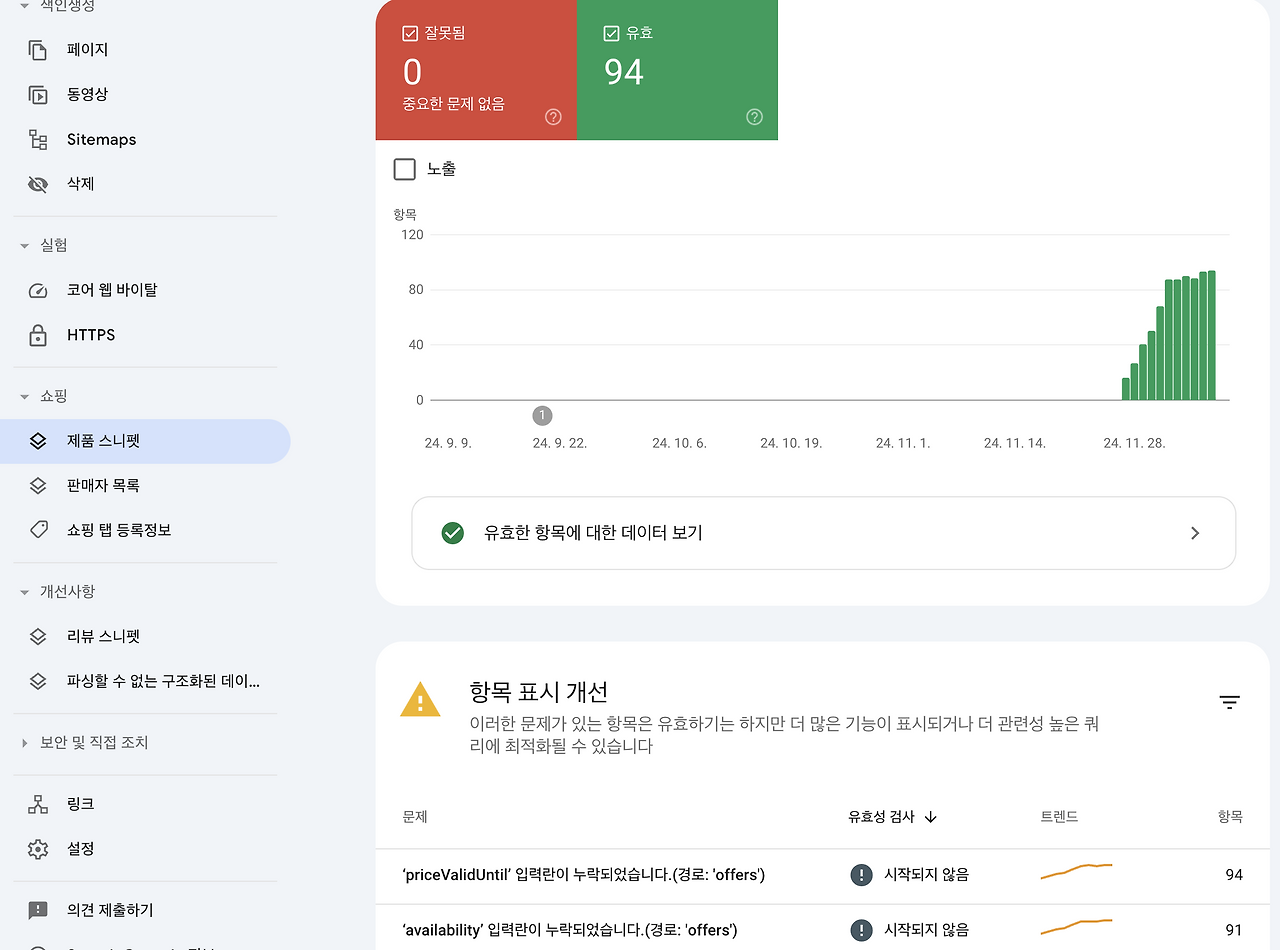
Task: Click the 24. 9. 9. date label
Action: [x=448, y=443]
